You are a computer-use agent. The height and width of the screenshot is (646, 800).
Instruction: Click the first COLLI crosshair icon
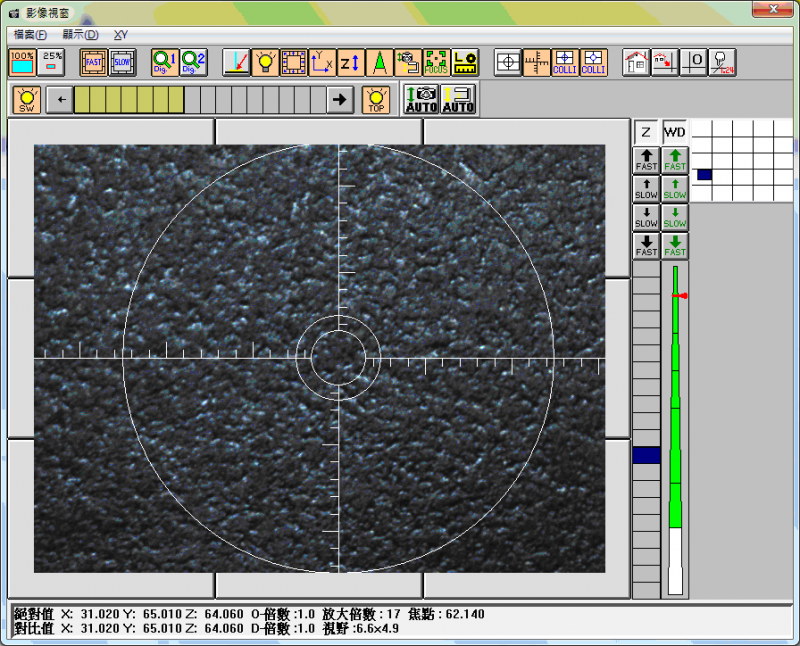tap(565, 63)
